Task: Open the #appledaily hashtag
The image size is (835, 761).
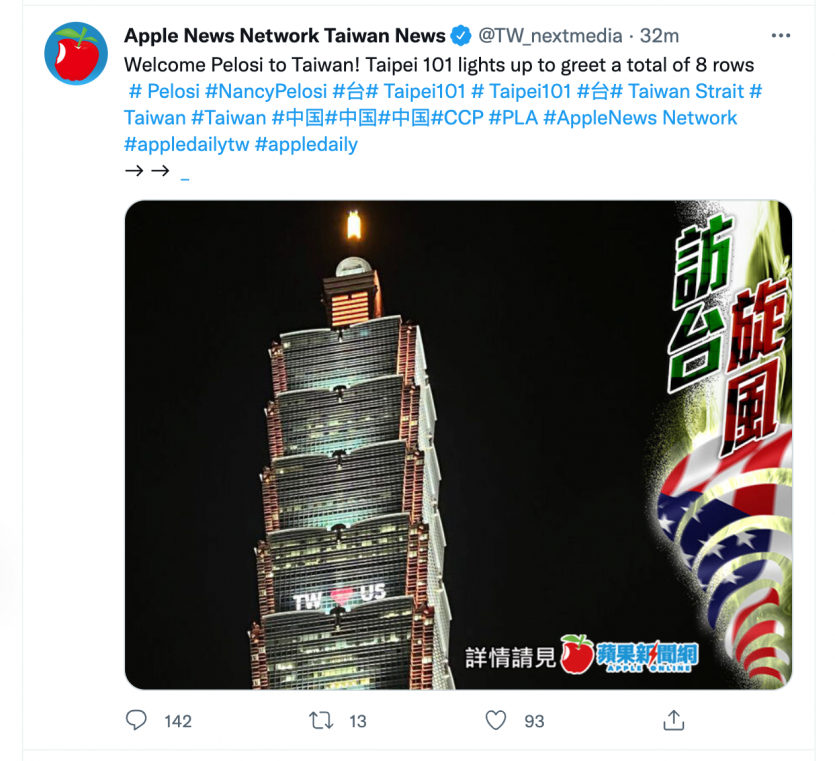Action: tap(306, 144)
